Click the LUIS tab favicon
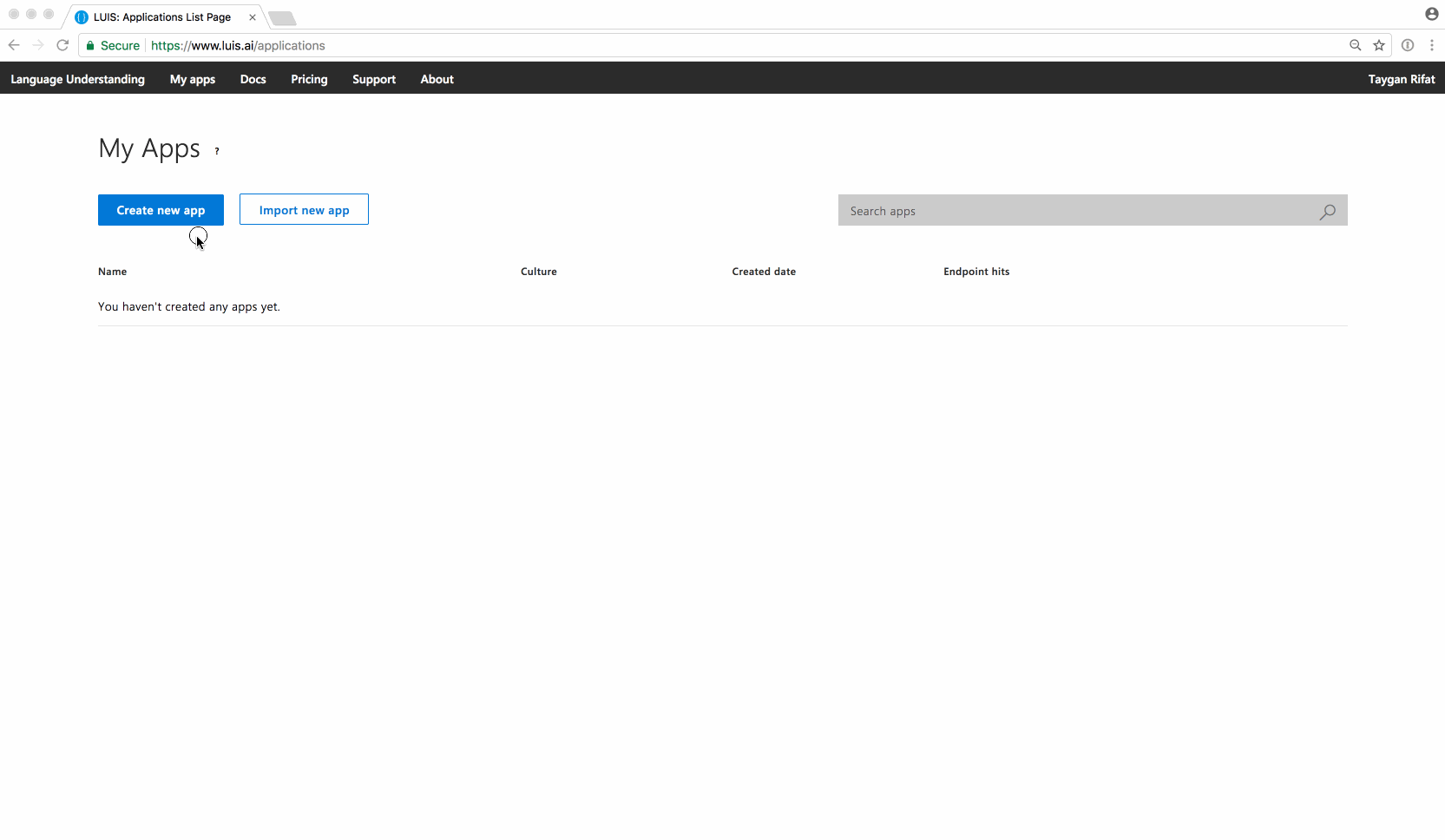This screenshot has width=1445, height=840. pos(82,17)
